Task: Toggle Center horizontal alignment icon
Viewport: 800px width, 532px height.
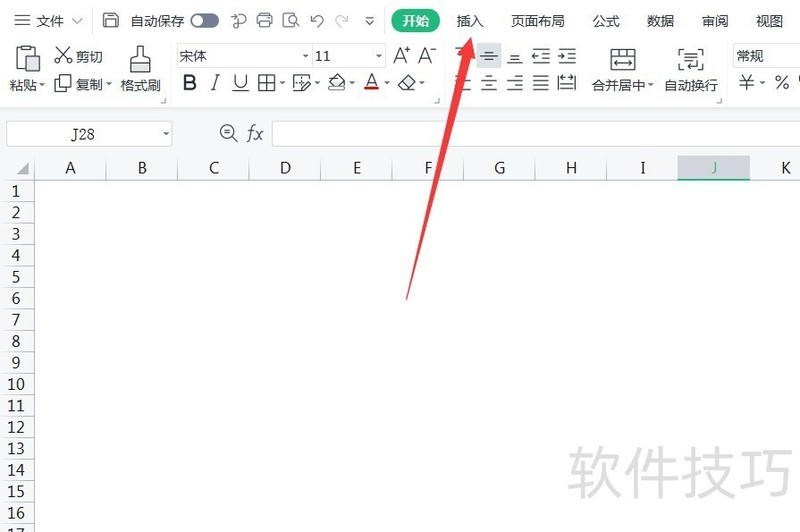Action: pos(489,83)
